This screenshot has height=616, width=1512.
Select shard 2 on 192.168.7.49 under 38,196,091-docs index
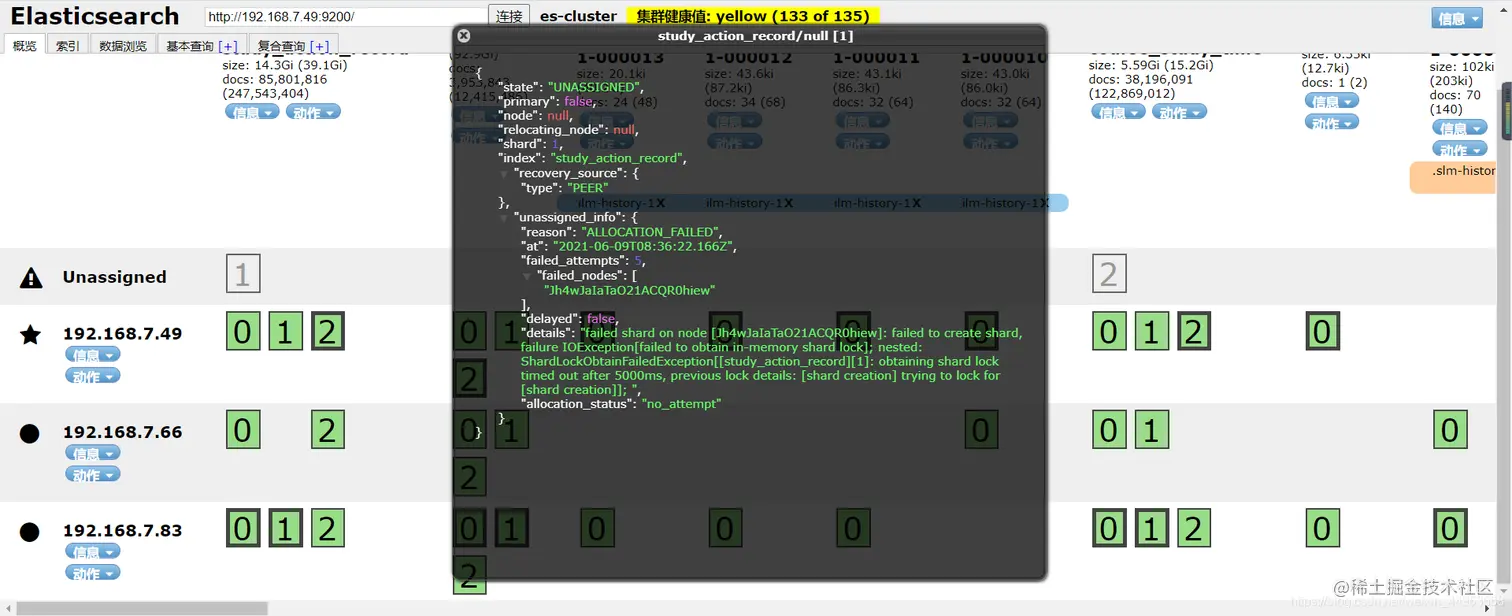[1193, 331]
